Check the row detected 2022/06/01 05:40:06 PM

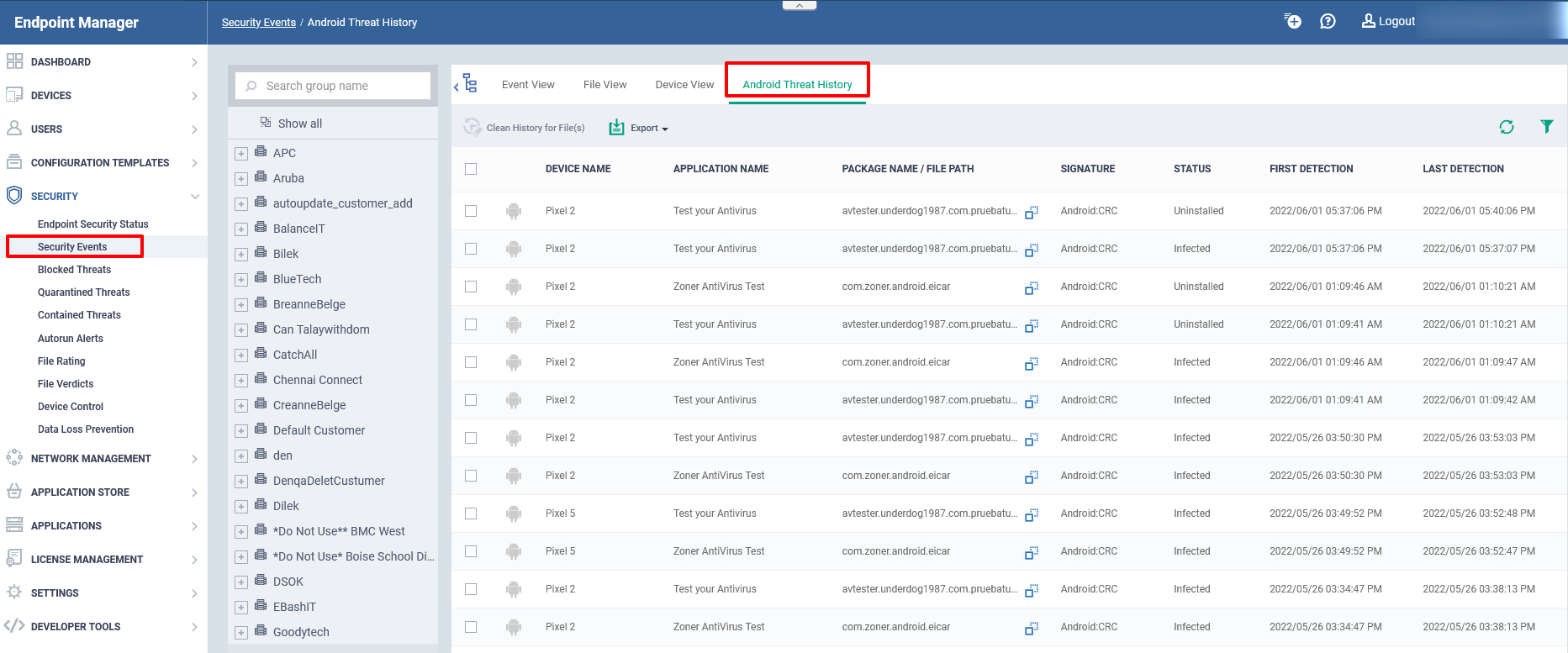[471, 211]
